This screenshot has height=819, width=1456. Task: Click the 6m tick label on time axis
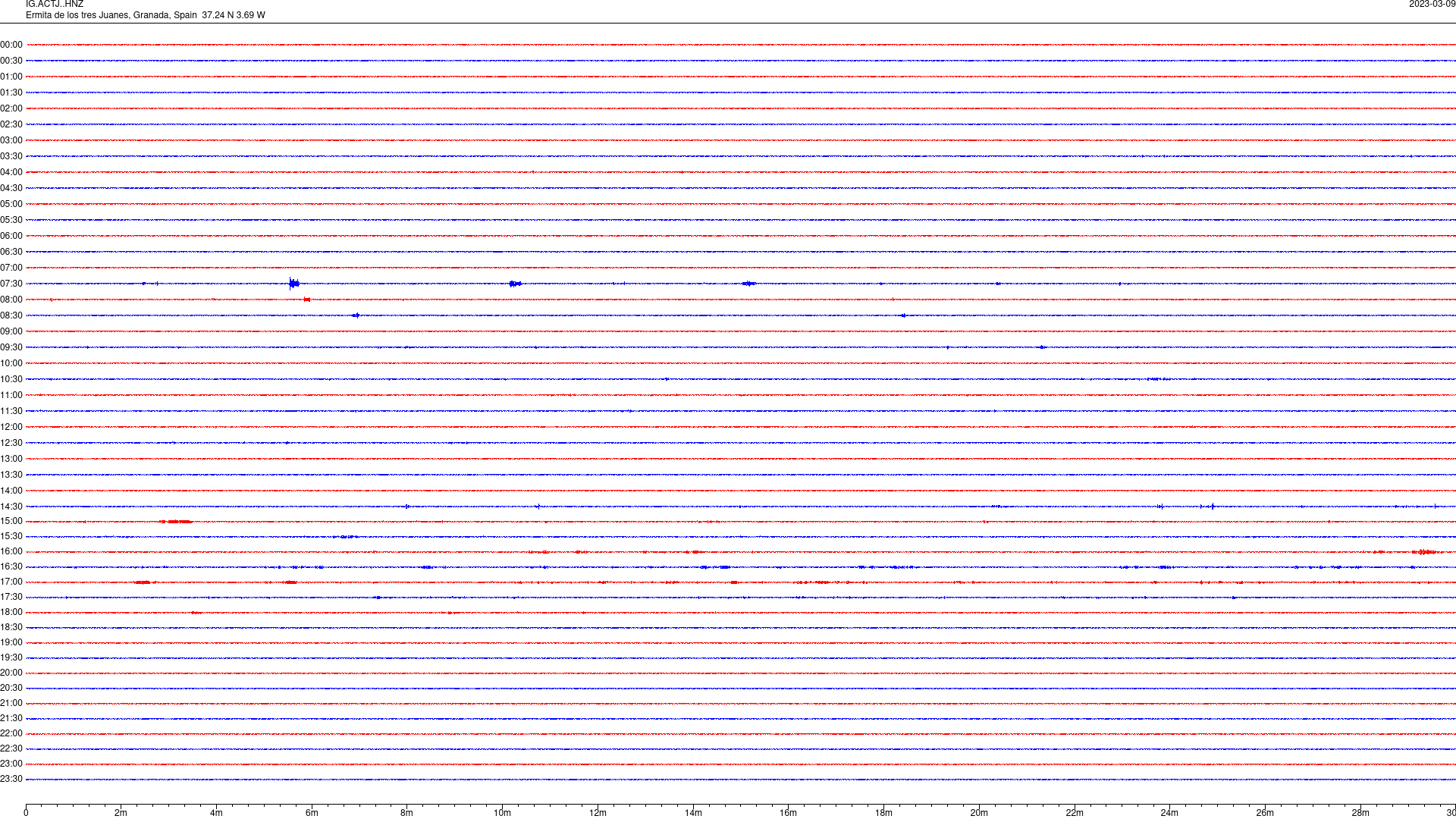point(312,813)
